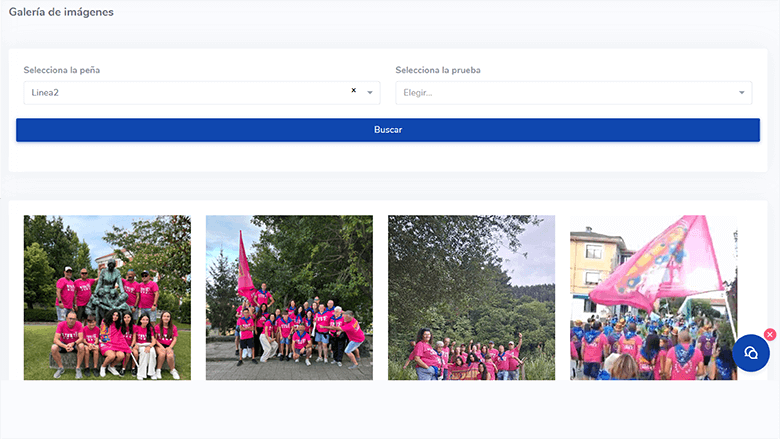Image resolution: width=780 pixels, height=439 pixels.
Task: Click the 'Galería de imágenes' heading
Action: coord(61,12)
